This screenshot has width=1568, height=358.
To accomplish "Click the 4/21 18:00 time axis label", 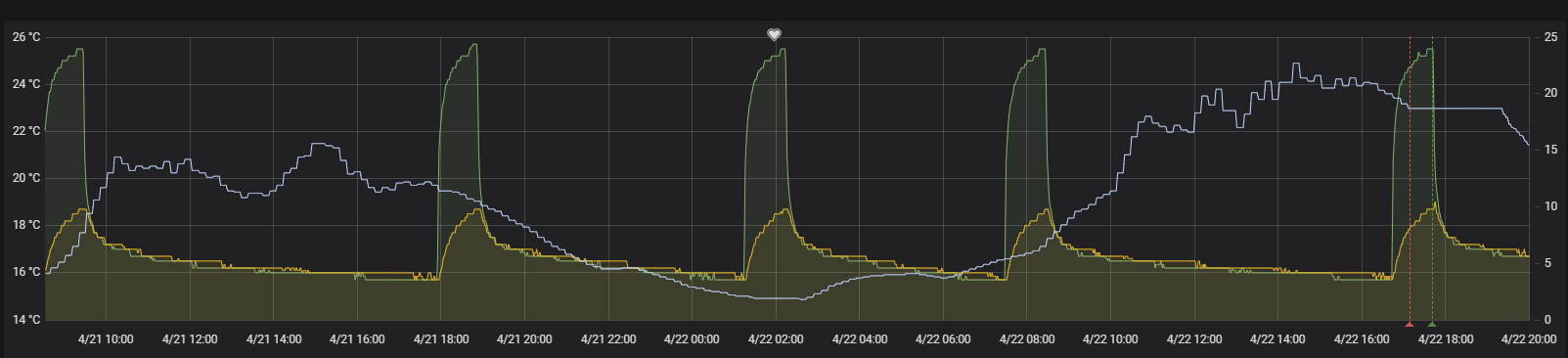I will (441, 339).
